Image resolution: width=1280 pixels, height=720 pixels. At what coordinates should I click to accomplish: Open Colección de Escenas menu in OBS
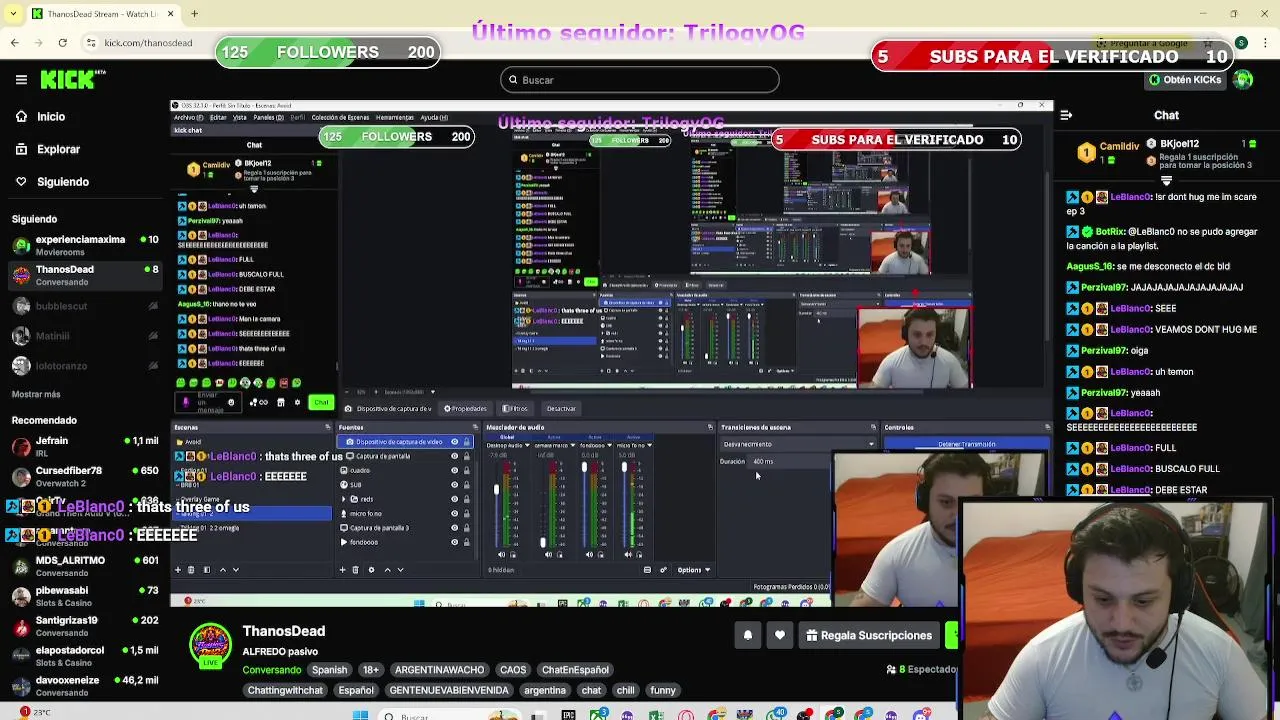340,117
